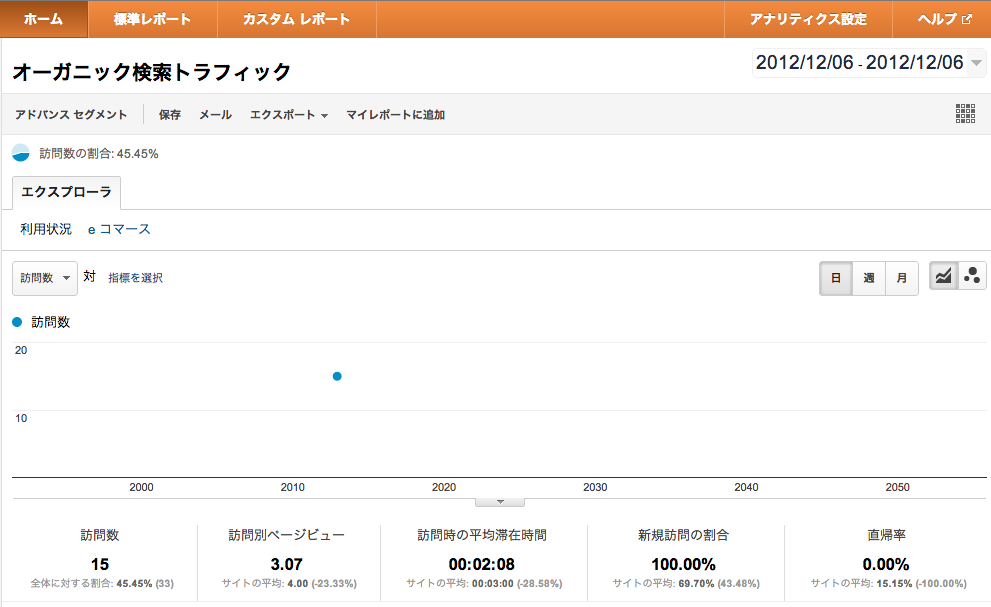Click 指標を選択 link
Screen dimensions: 991x607
[135, 278]
